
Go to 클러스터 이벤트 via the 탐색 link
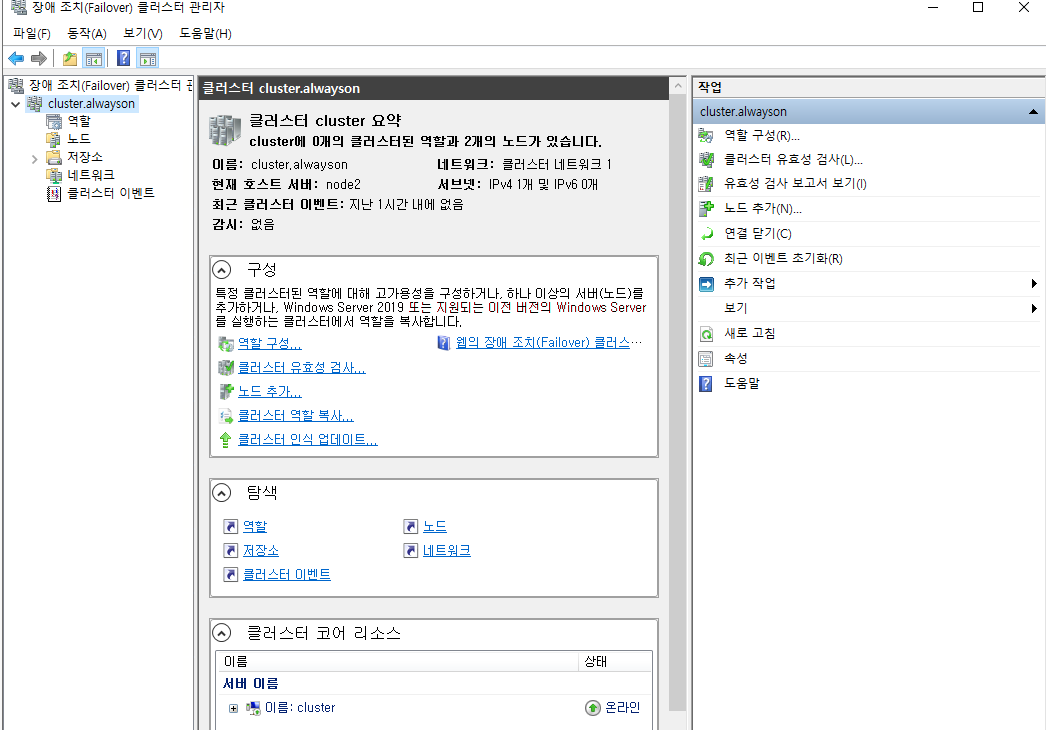point(287,575)
